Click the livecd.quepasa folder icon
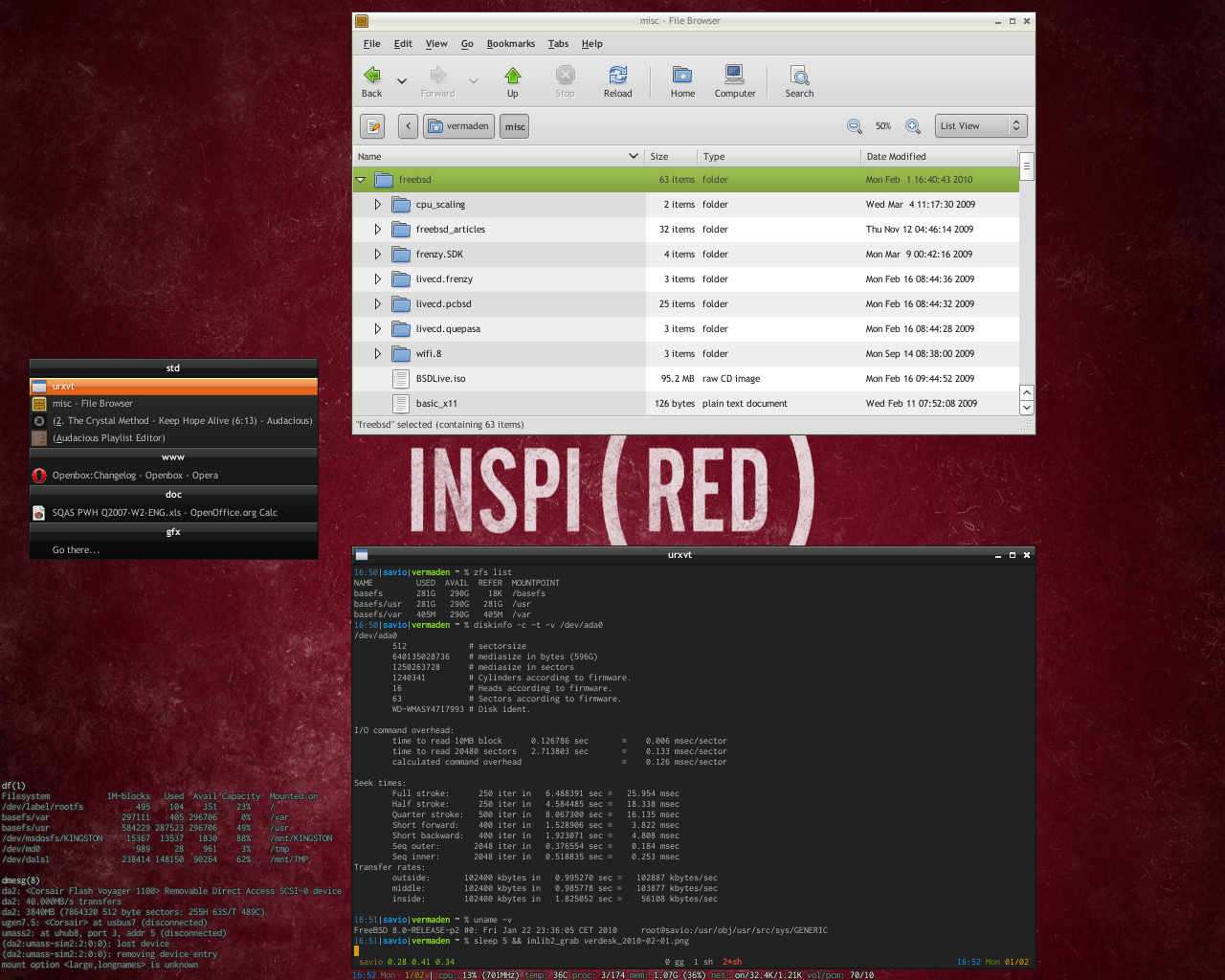Screen dimensions: 1225x980 [x=401, y=329]
